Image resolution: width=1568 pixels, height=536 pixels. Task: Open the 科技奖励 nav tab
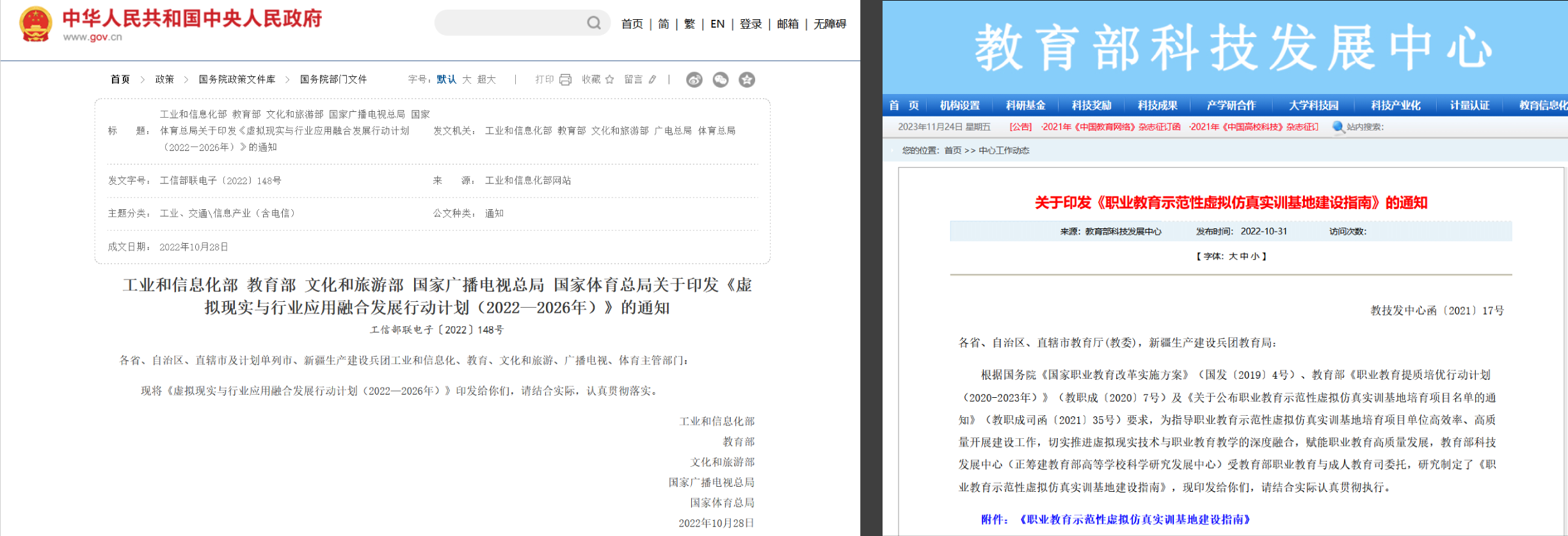click(1092, 106)
